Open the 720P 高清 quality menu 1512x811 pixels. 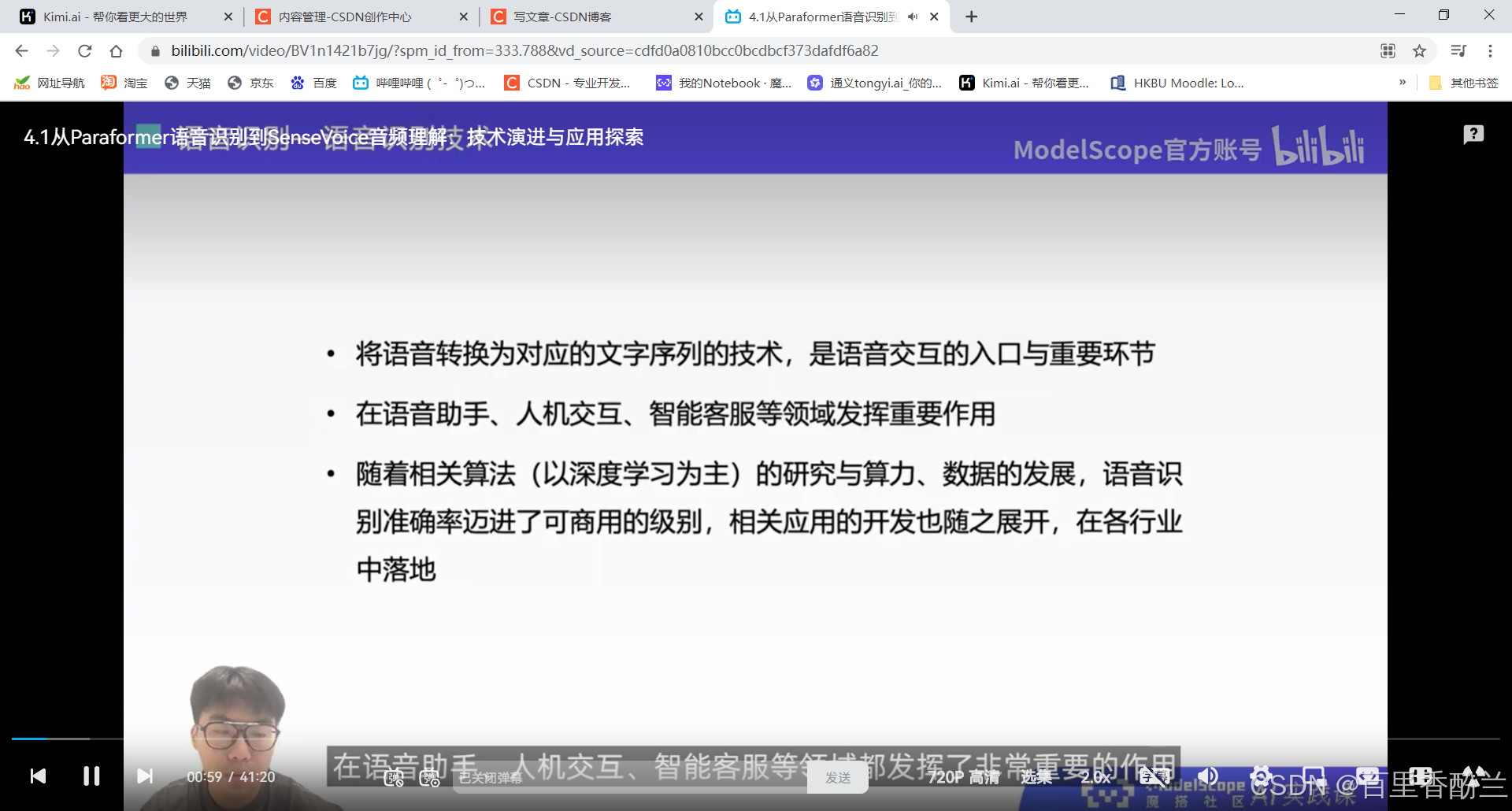point(964,777)
